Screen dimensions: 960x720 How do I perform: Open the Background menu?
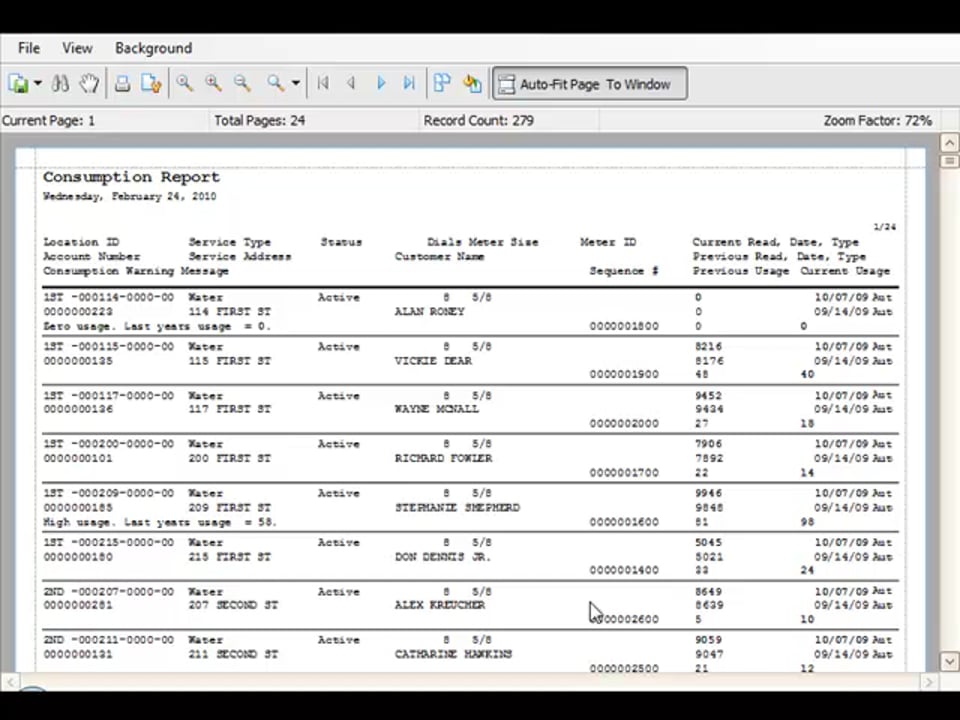click(x=153, y=48)
